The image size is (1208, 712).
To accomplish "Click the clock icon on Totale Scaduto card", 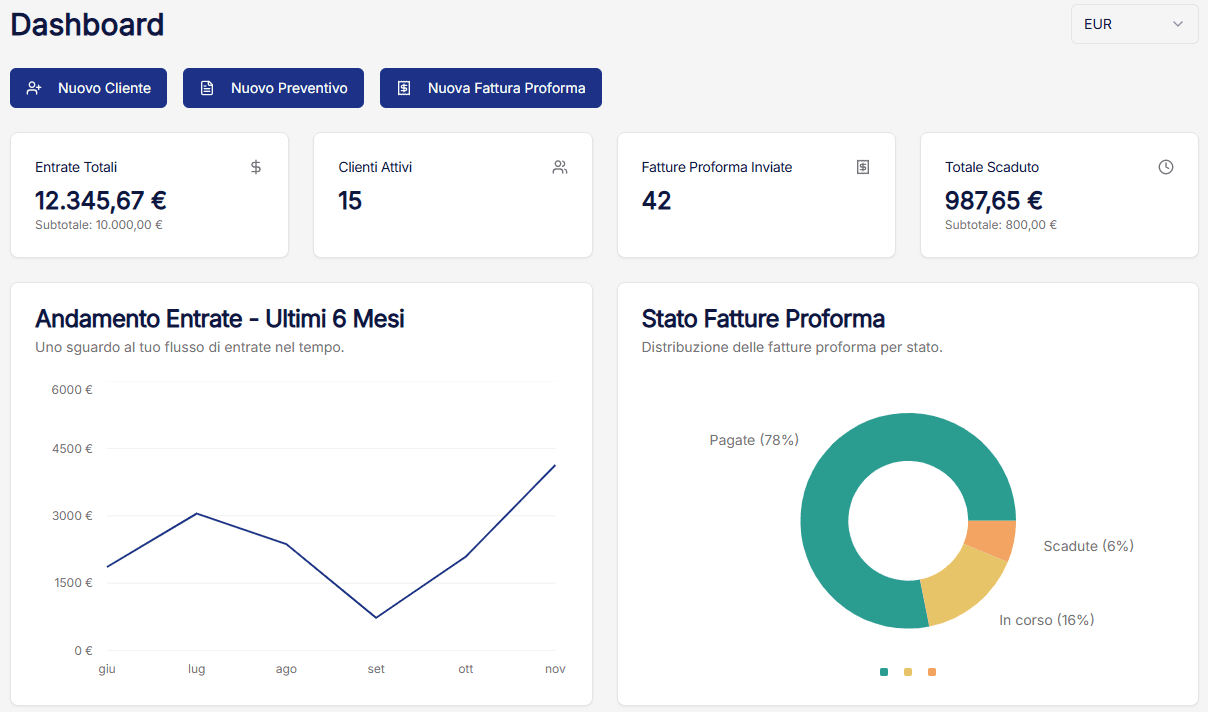I will (1166, 167).
